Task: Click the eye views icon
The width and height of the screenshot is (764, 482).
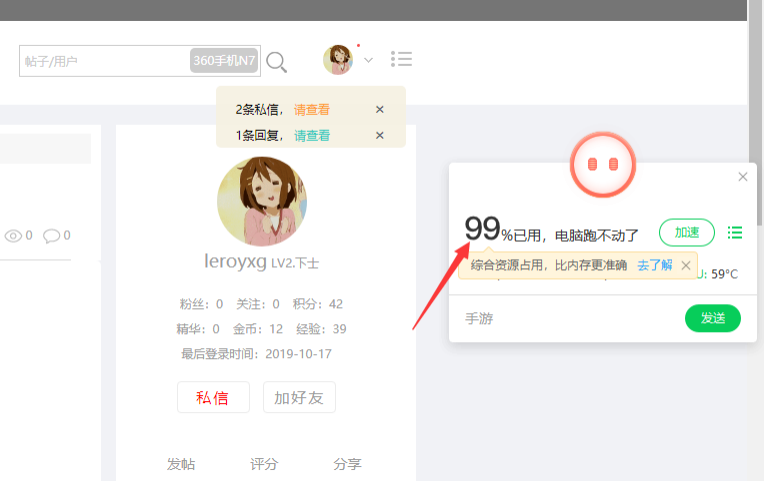Action: coord(13,236)
